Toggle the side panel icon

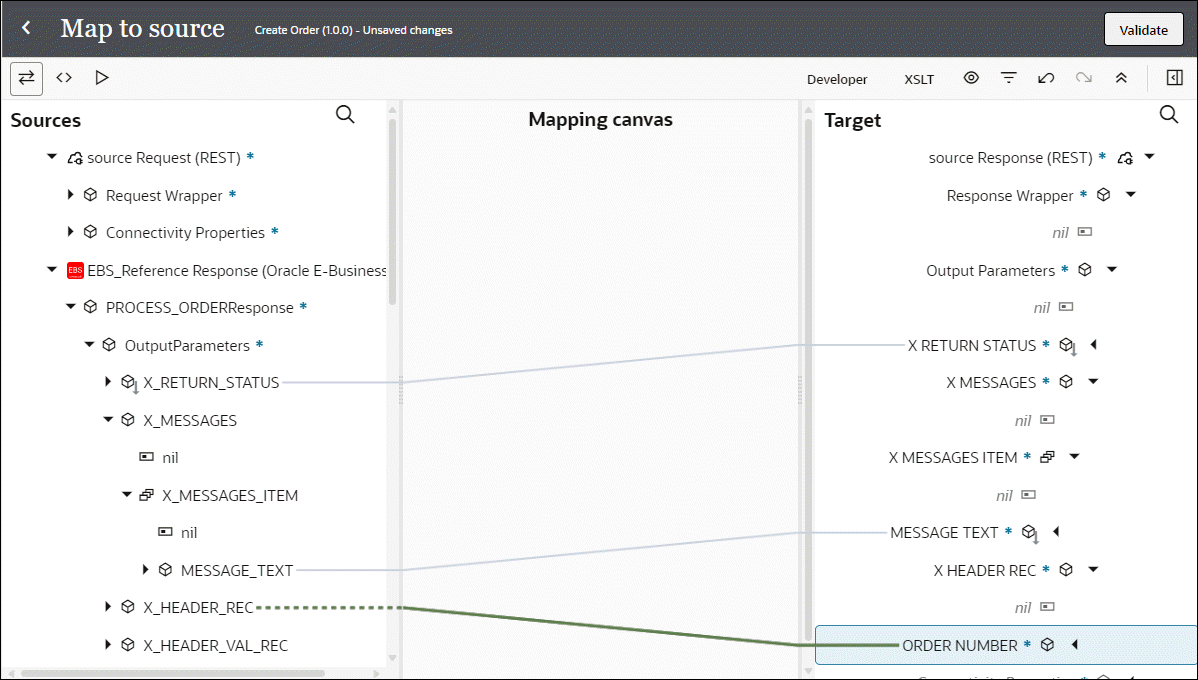click(x=1175, y=78)
